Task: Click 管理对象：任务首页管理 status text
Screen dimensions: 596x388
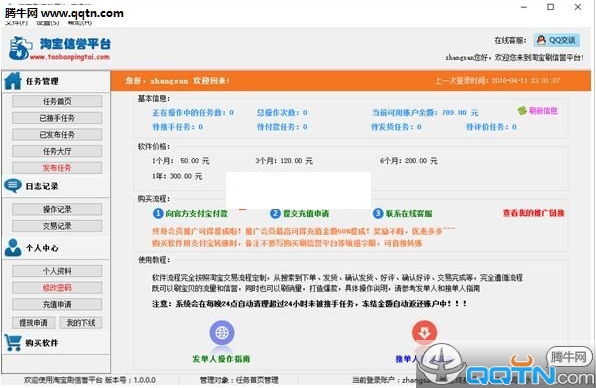Action: point(239,380)
